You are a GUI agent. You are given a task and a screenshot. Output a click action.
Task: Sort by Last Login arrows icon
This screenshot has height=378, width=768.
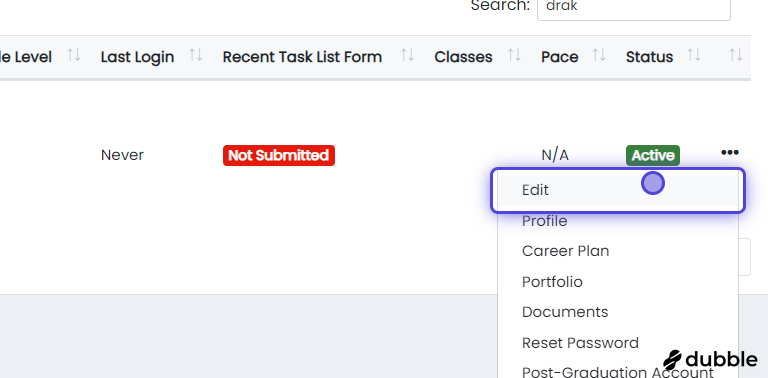[196, 55]
